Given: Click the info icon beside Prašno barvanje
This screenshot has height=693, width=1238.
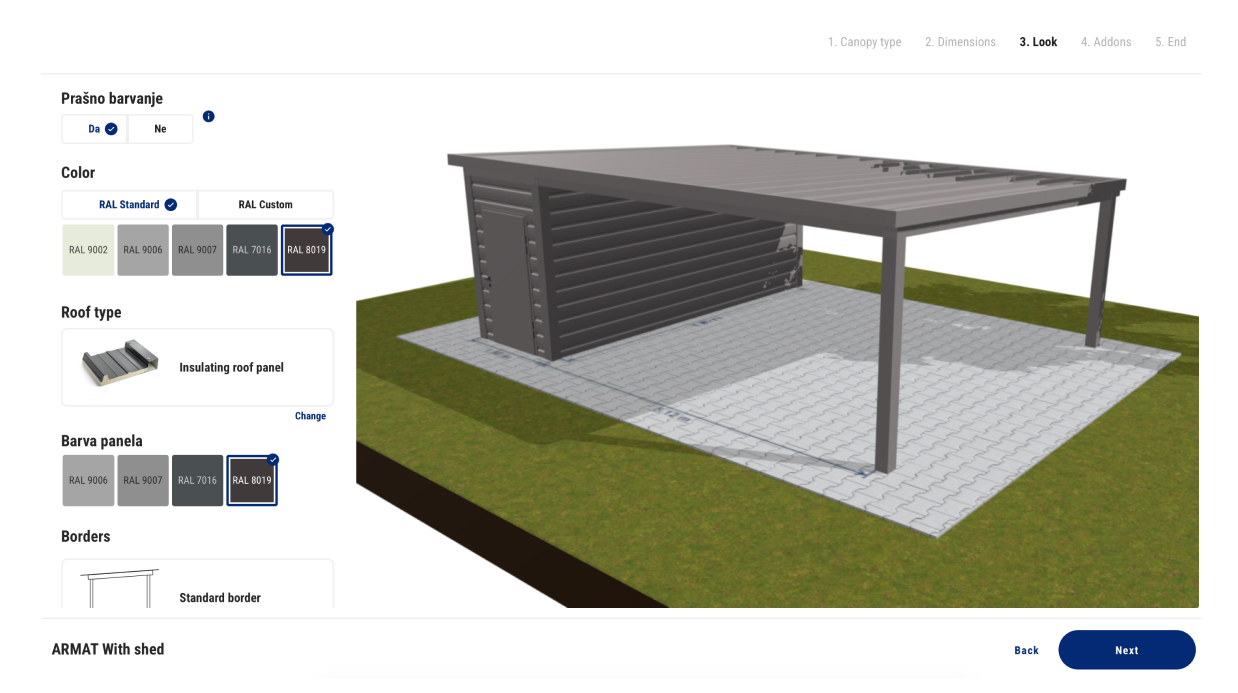Looking at the screenshot, I should (x=208, y=116).
